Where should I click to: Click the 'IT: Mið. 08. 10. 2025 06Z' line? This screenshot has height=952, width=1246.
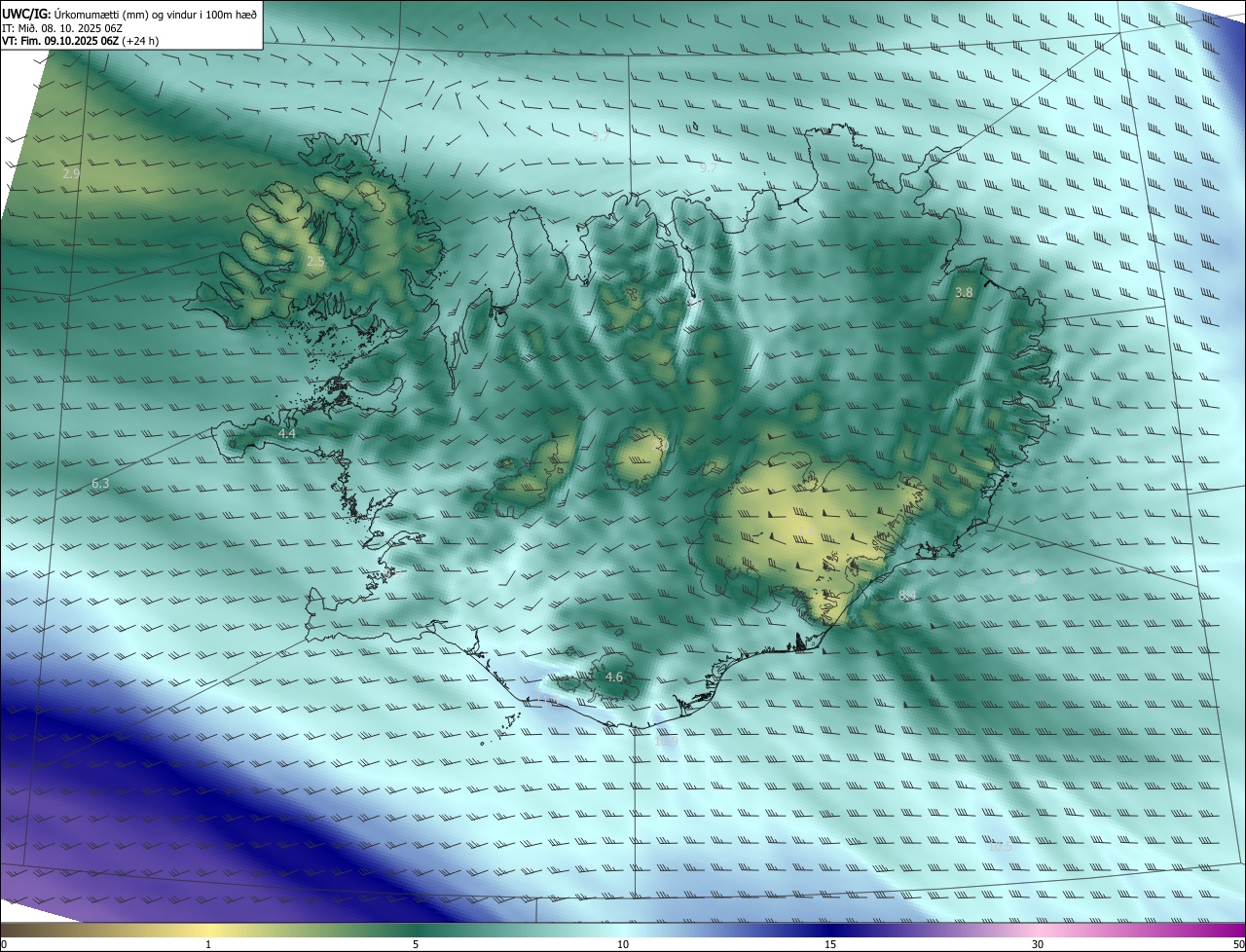60,28
